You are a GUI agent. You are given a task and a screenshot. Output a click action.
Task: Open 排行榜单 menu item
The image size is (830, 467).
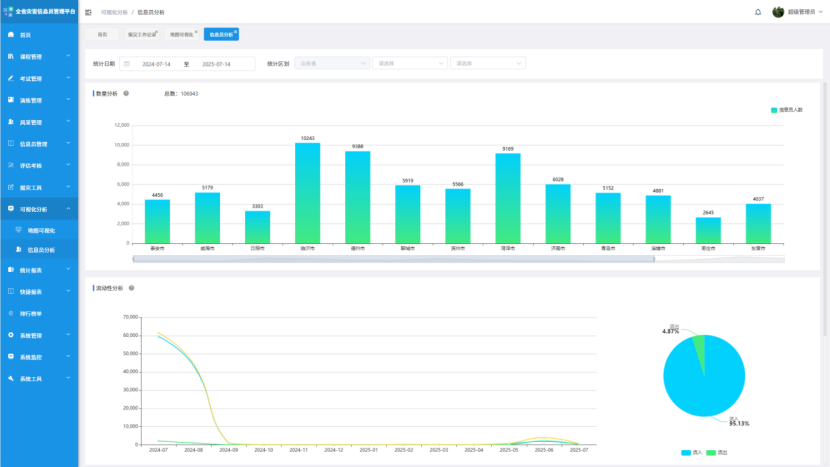point(31,313)
